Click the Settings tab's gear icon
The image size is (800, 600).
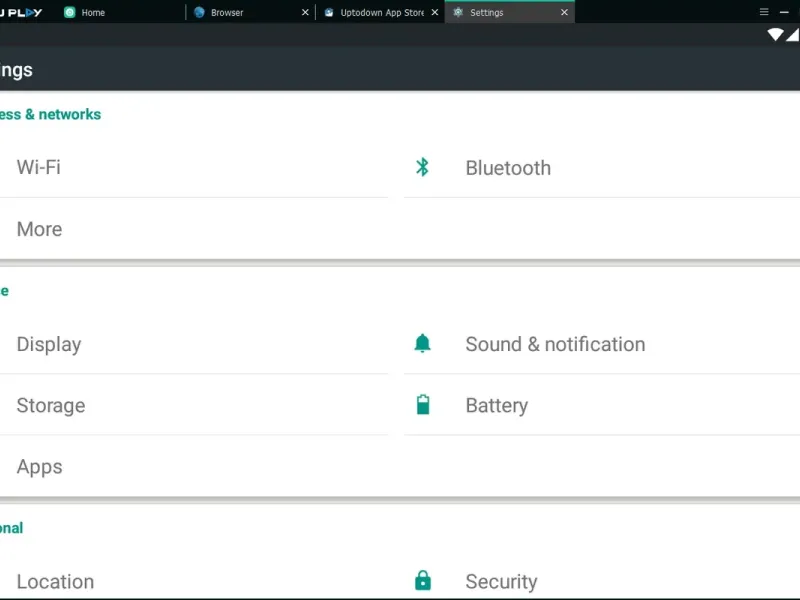tap(458, 12)
